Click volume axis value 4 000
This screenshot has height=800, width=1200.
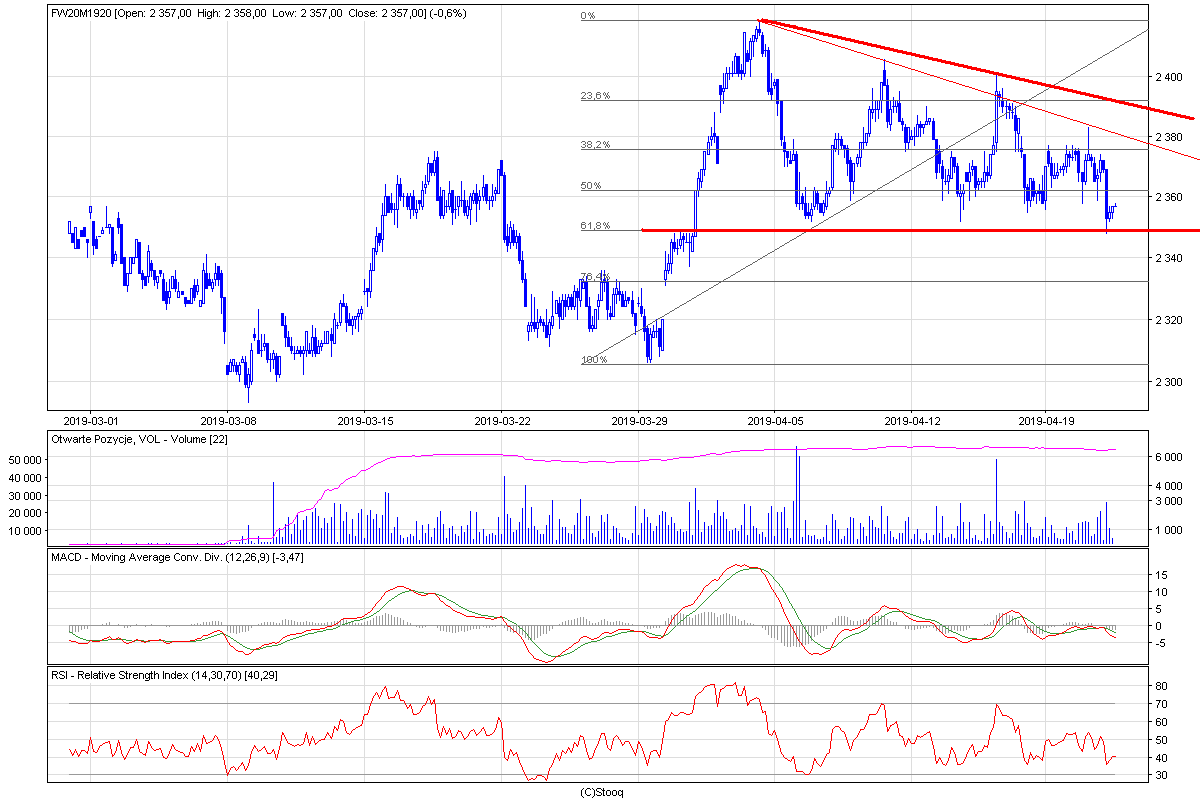tap(1170, 486)
